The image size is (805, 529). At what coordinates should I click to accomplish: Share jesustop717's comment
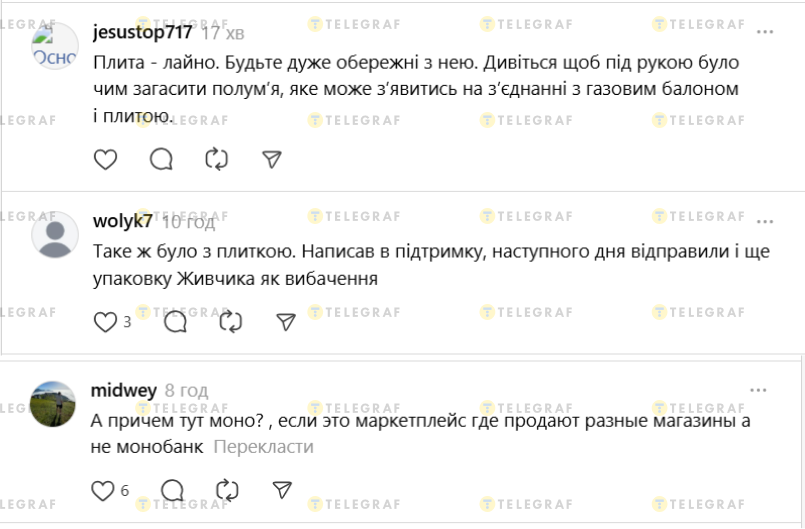click(271, 159)
